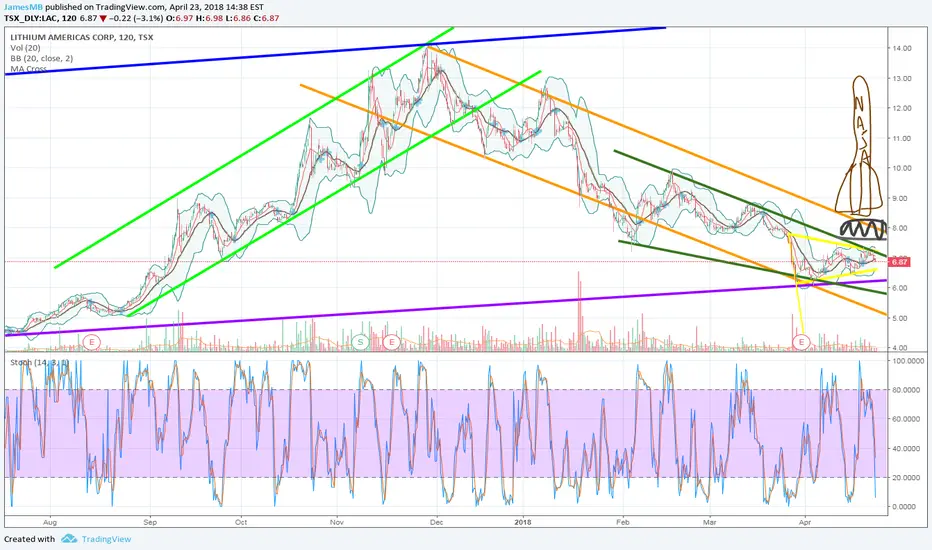Select the BB (20, close, 2) indicator label

[42, 58]
